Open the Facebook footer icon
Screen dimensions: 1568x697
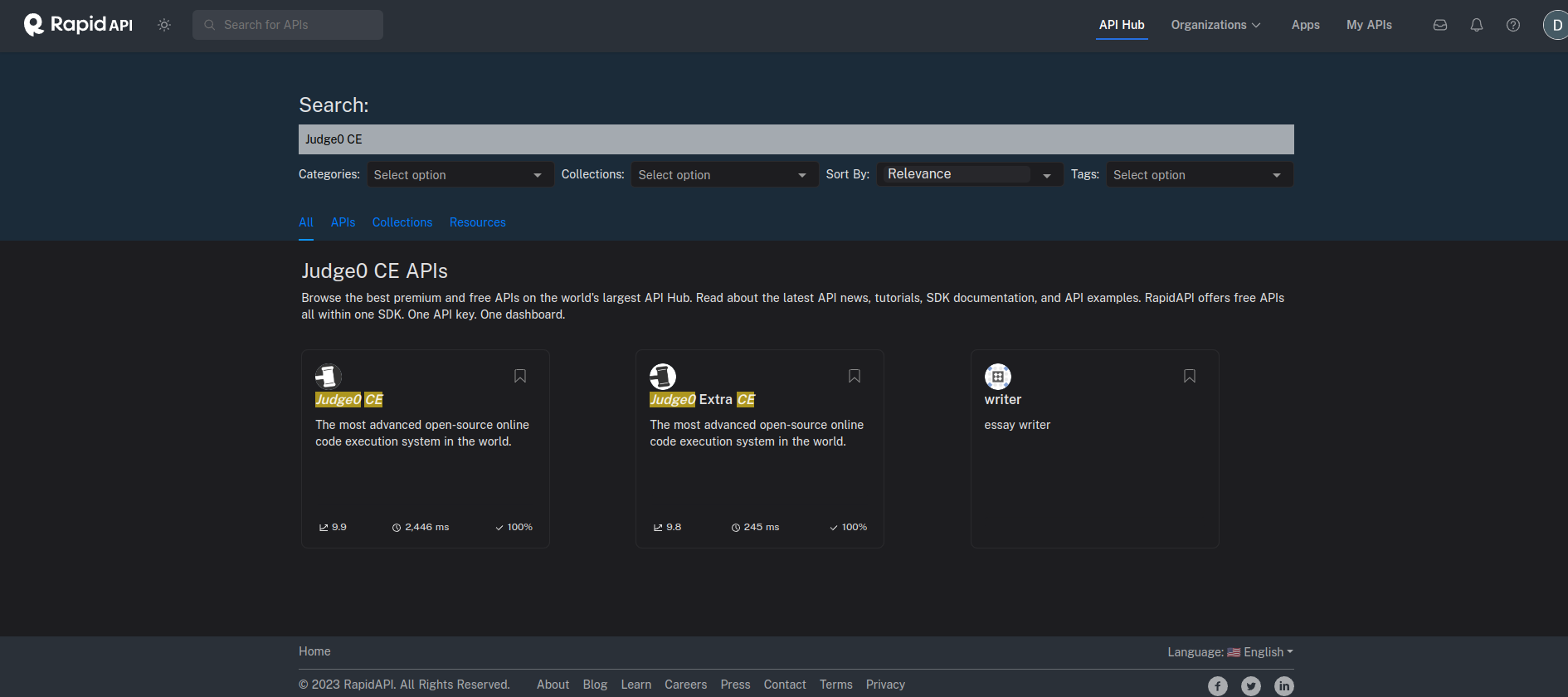1218,686
